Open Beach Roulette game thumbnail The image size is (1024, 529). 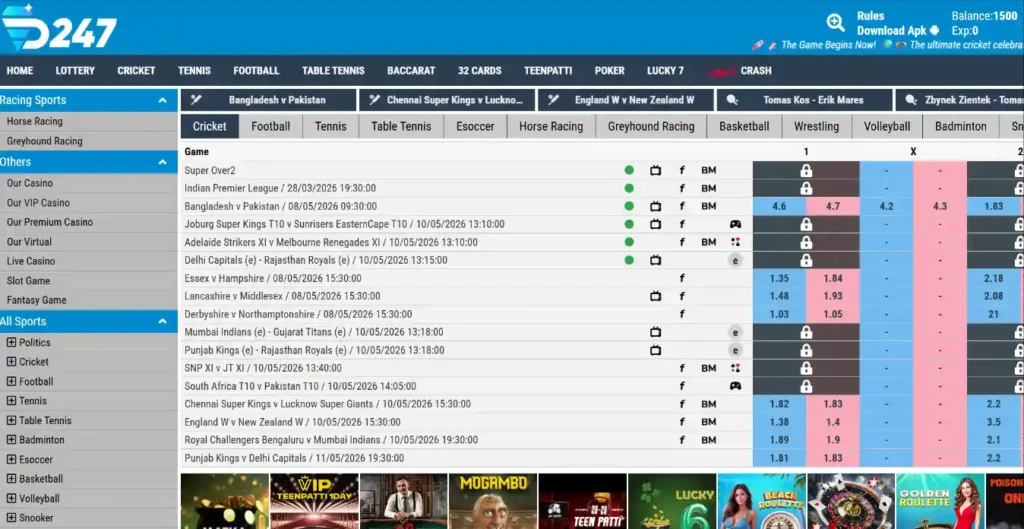[x=761, y=501]
